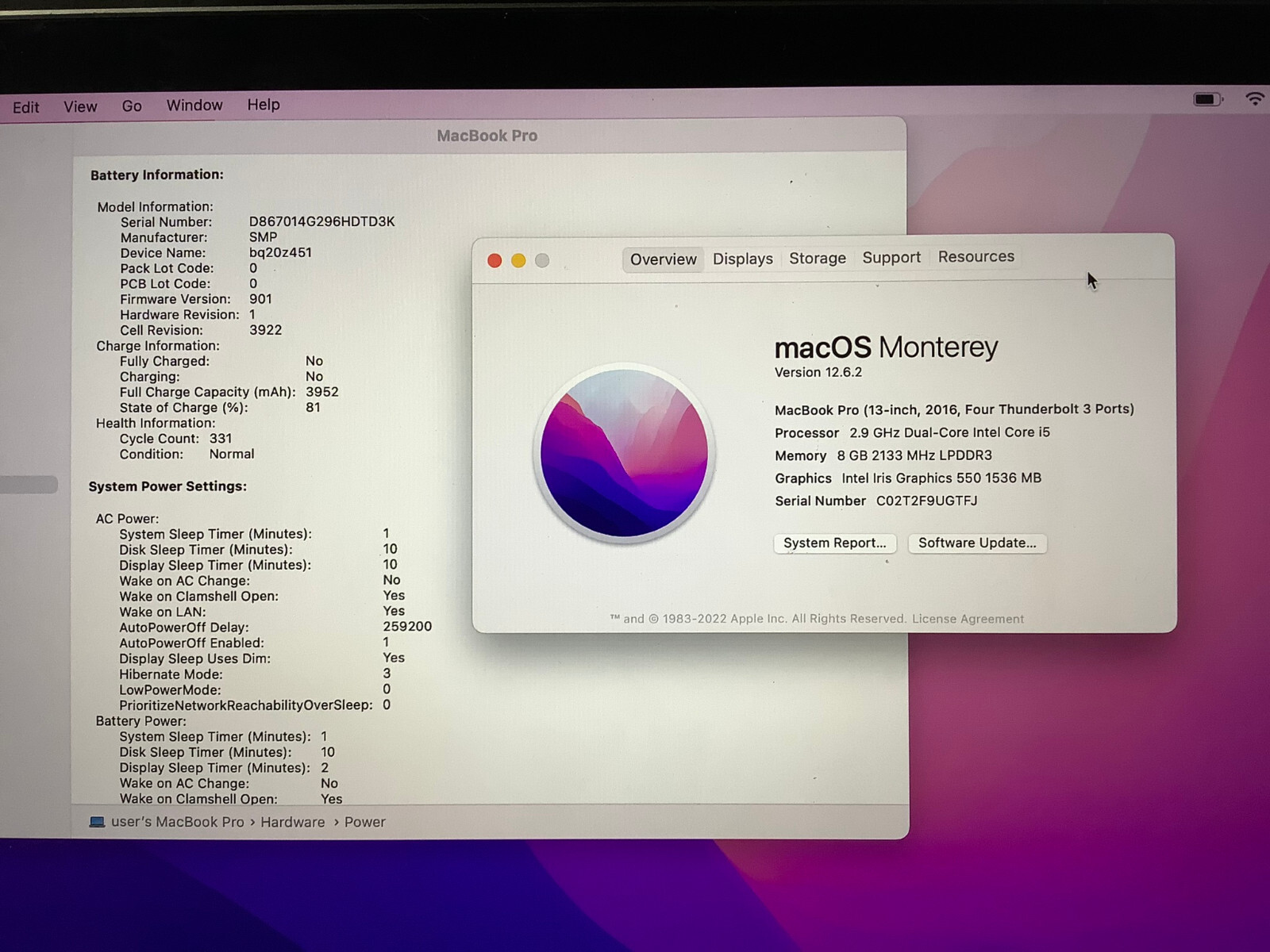Open the Wi-Fi menu bar icon
This screenshot has height=952, width=1270.
pos(1255,98)
